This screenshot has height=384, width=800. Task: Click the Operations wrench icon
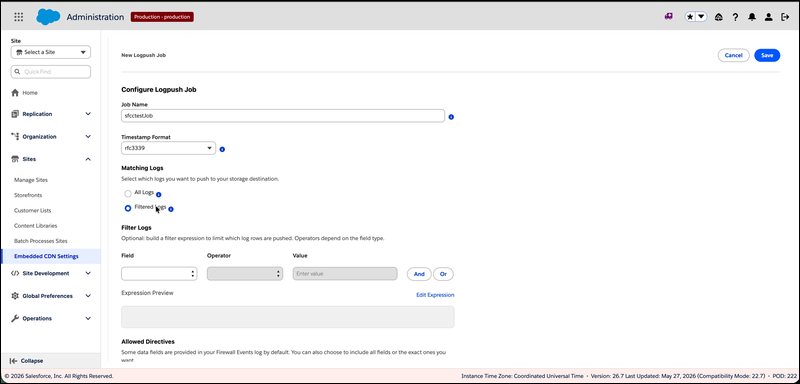click(x=15, y=318)
